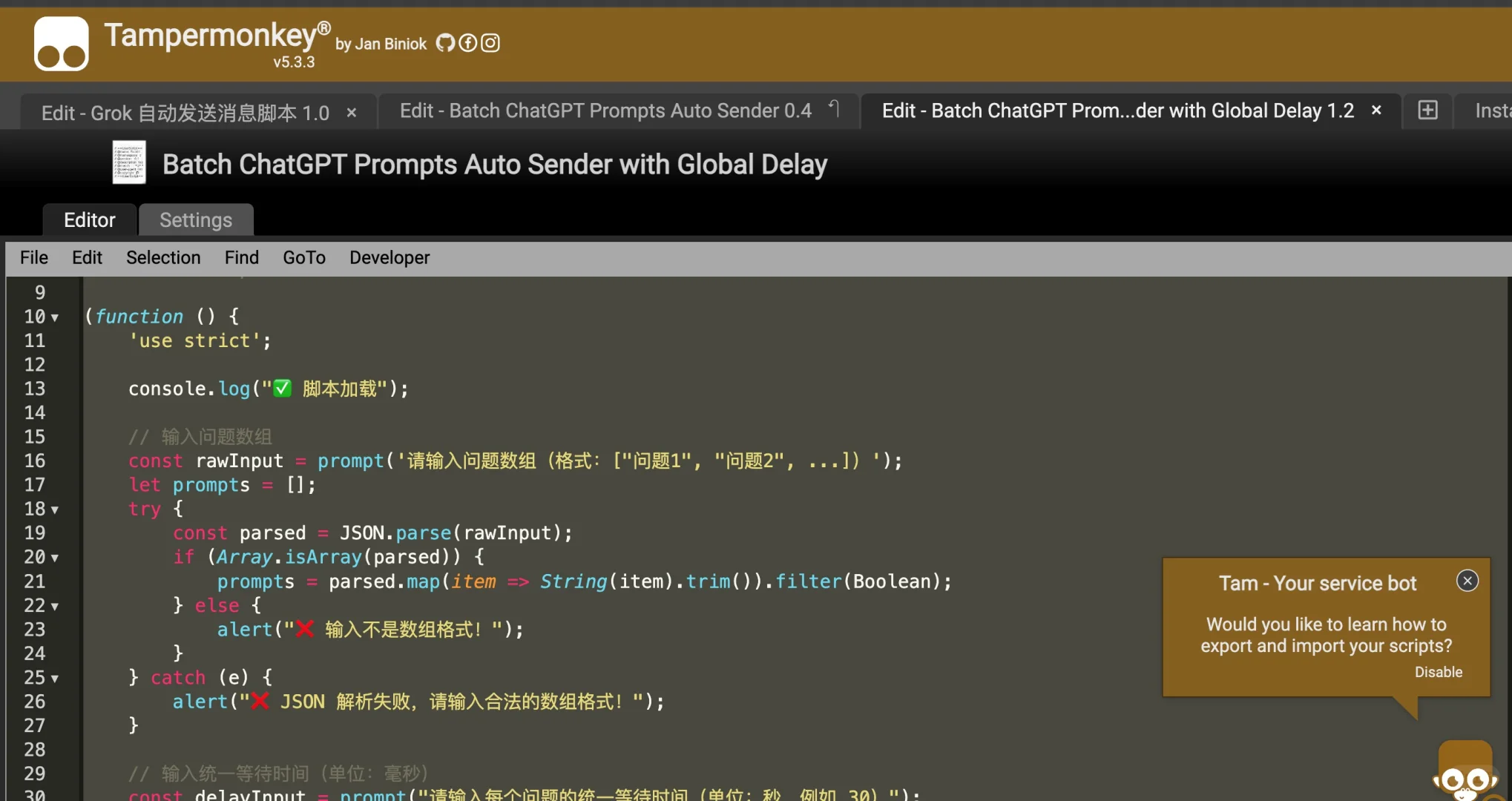The image size is (1512, 801).
Task: Click the new script plus tab icon
Action: 1427,111
